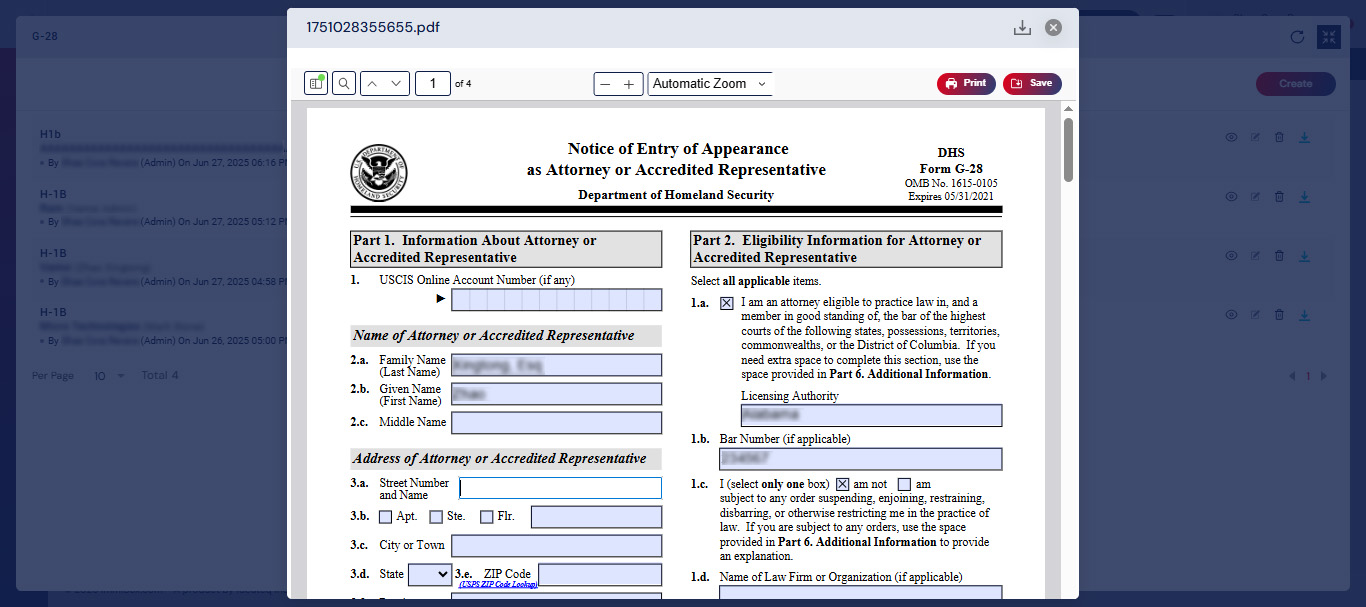Image resolution: width=1366 pixels, height=607 pixels.
Task: Go to previous PDF page
Action: 372,84
